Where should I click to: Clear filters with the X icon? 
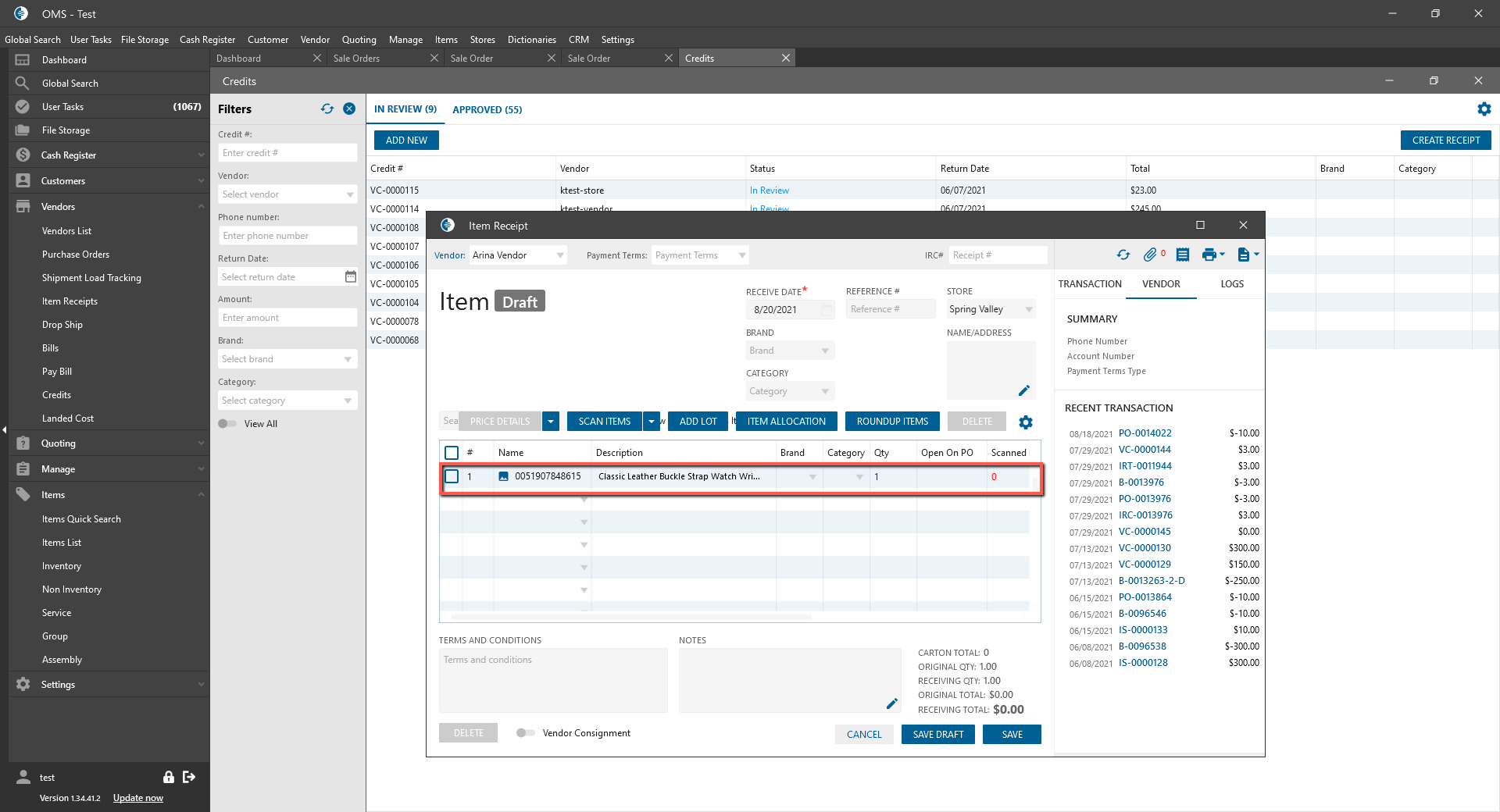349,109
